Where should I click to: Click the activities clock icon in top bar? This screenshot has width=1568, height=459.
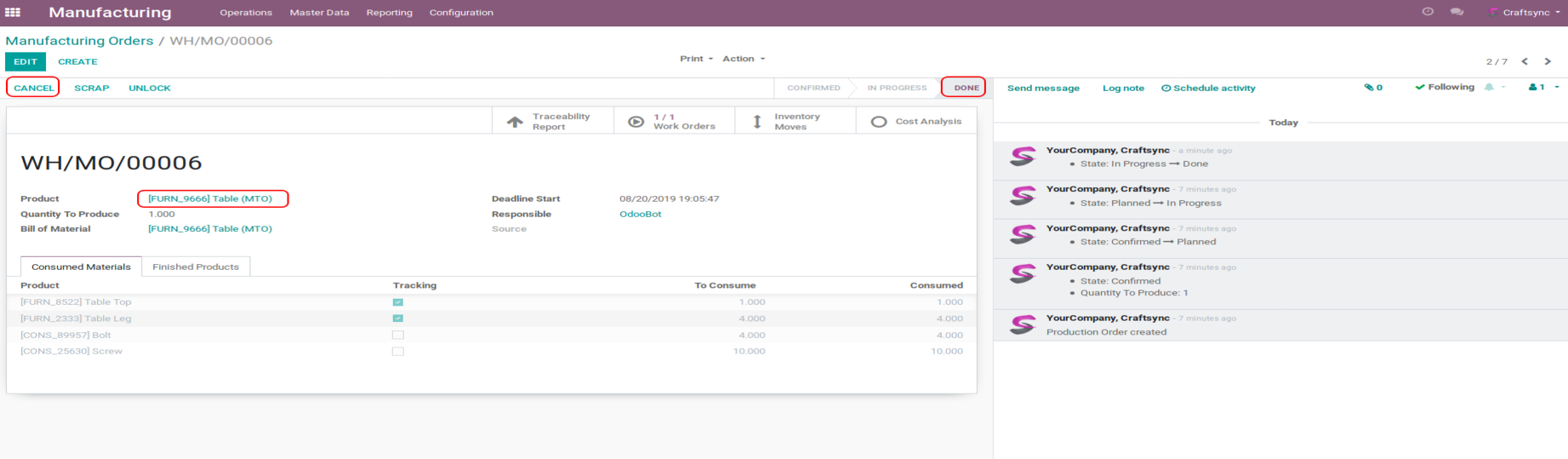[1428, 12]
